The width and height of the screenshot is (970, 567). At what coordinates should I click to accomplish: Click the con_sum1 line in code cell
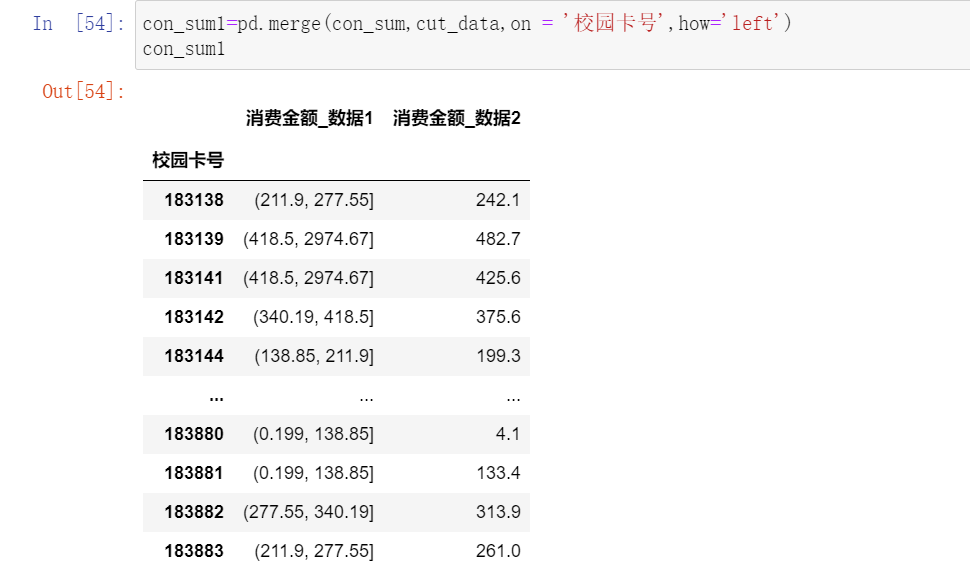[x=184, y=49]
